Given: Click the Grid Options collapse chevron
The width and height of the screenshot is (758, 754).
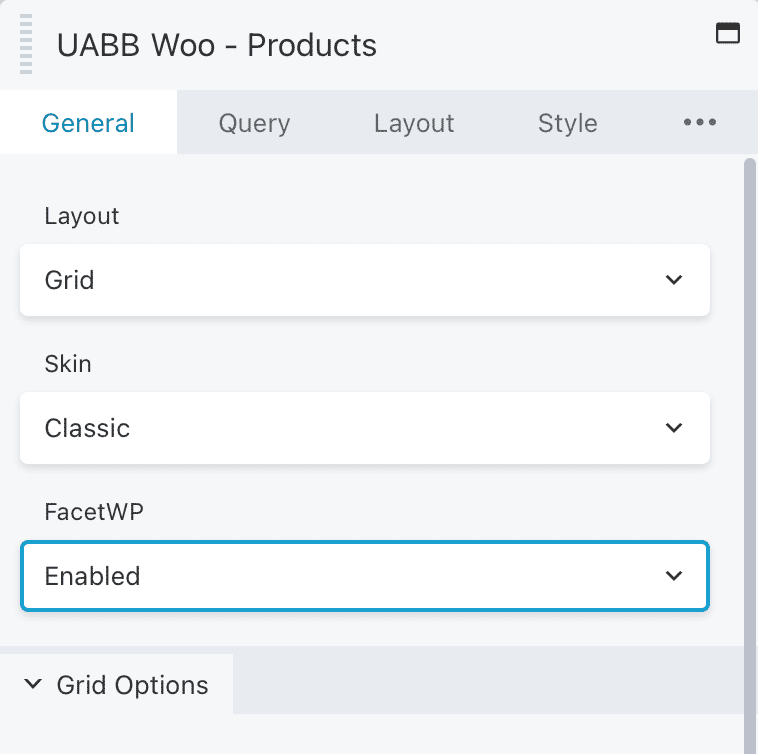Looking at the screenshot, I should (33, 684).
